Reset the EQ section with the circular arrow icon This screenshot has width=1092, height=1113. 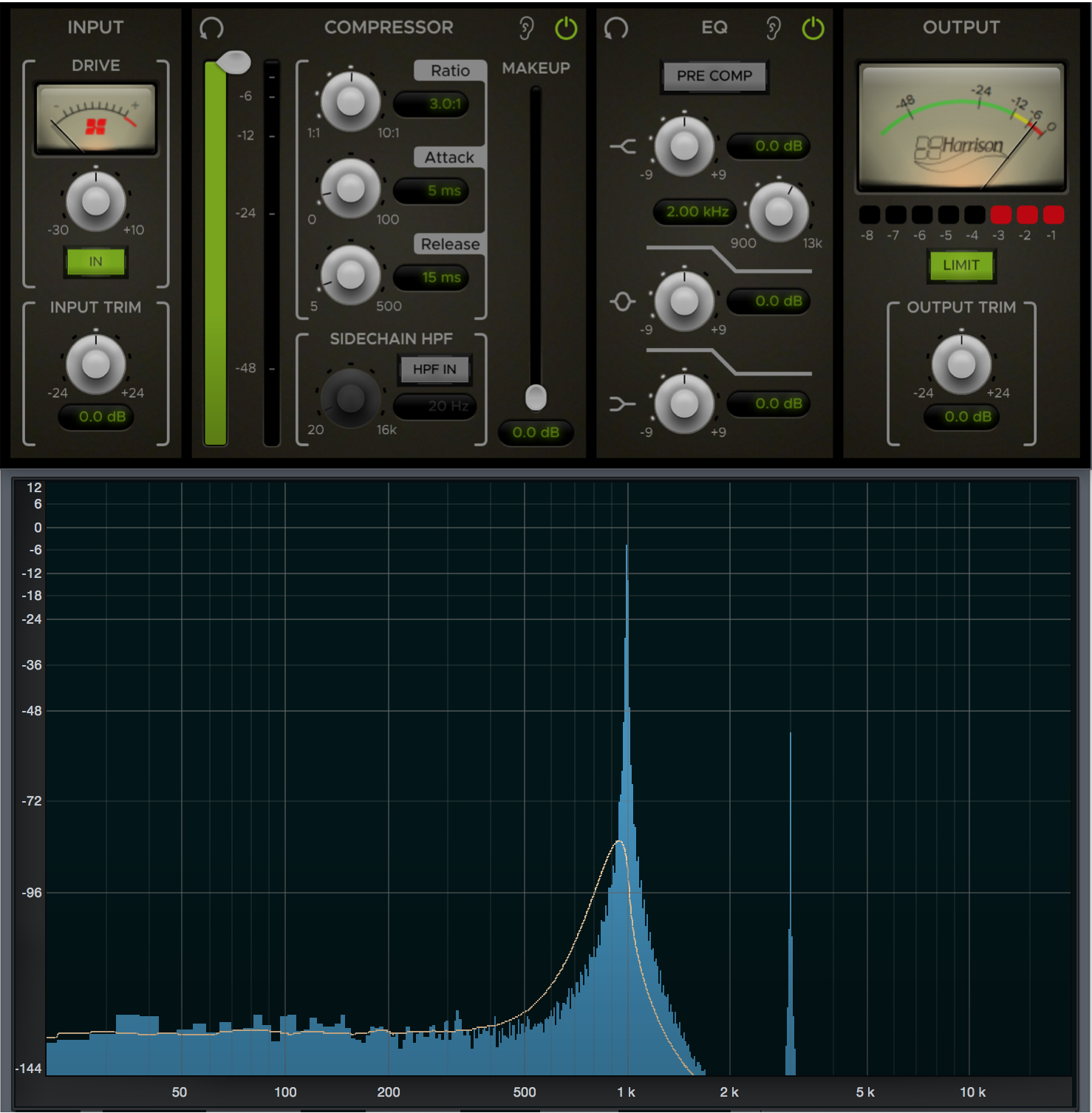[x=616, y=29]
